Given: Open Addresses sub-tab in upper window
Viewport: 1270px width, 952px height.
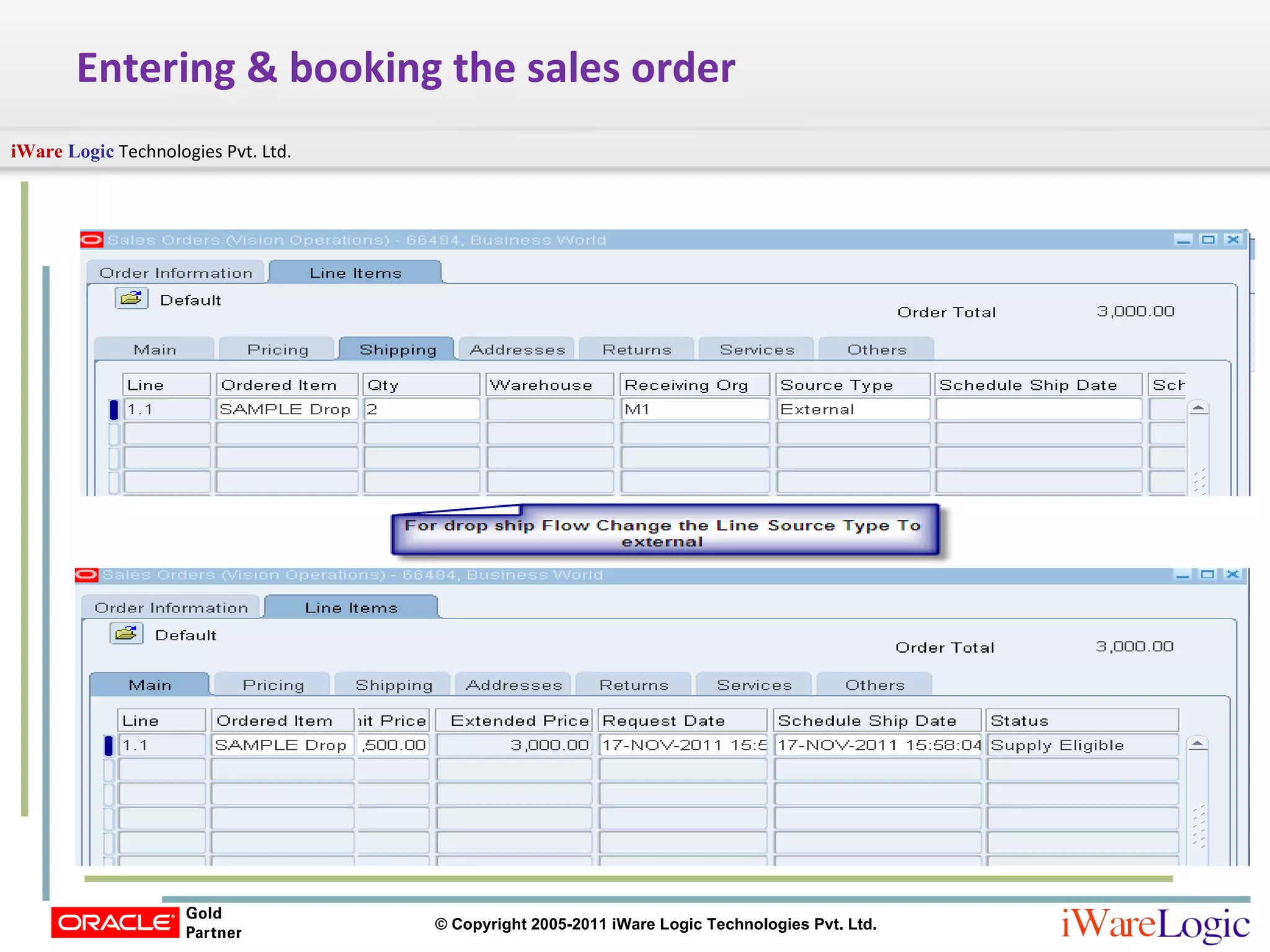Looking at the screenshot, I should pos(517,350).
